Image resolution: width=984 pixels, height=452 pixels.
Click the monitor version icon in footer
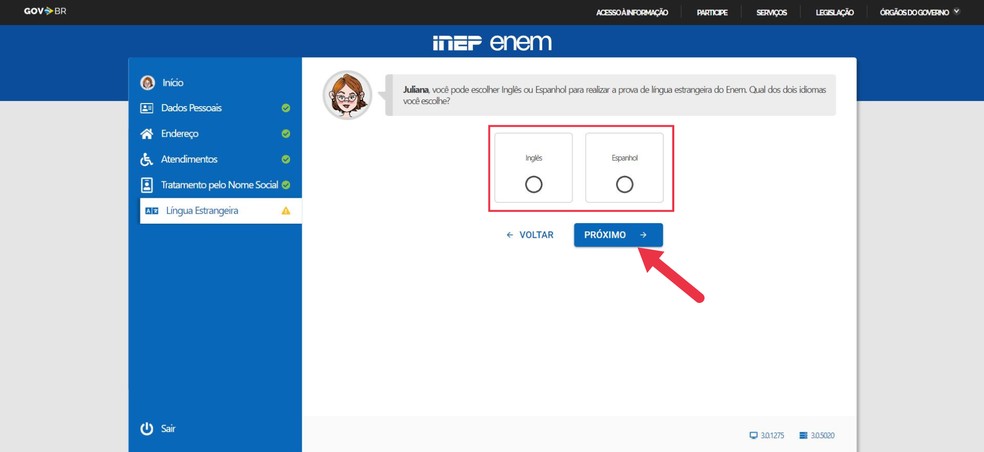[754, 436]
